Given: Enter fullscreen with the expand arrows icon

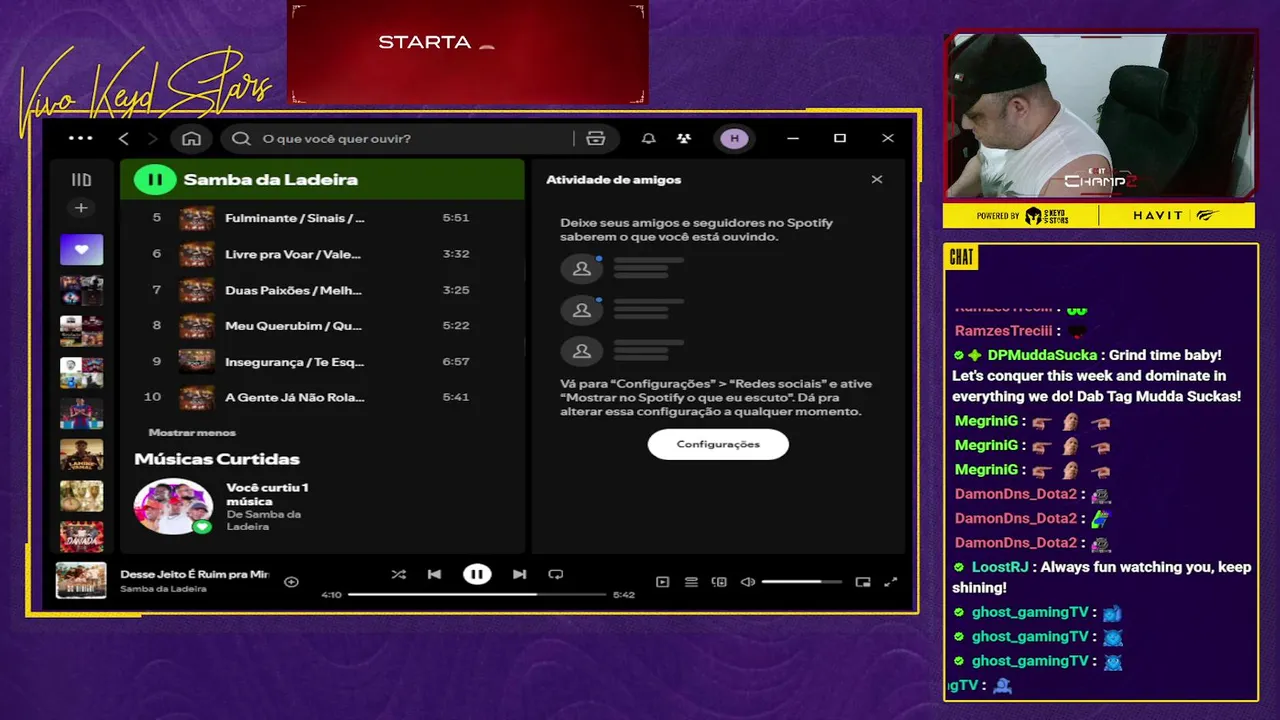Looking at the screenshot, I should click(891, 582).
